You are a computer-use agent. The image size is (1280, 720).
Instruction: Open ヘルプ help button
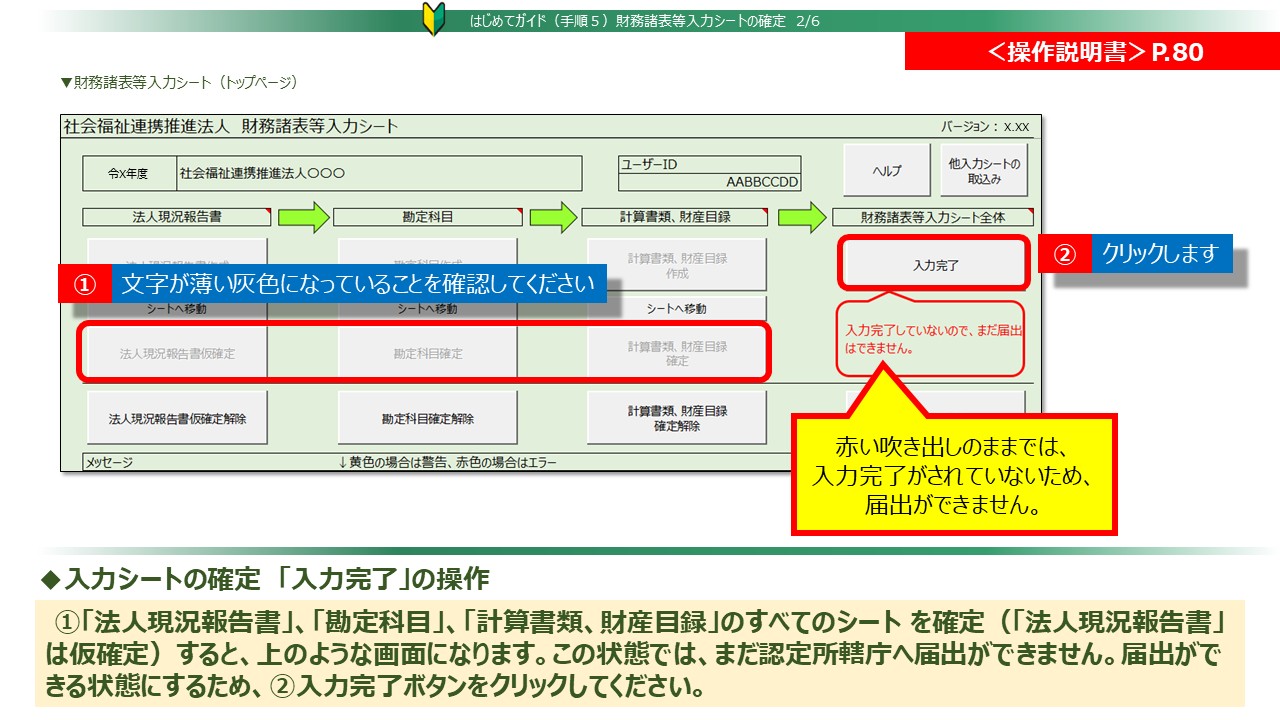[x=886, y=171]
